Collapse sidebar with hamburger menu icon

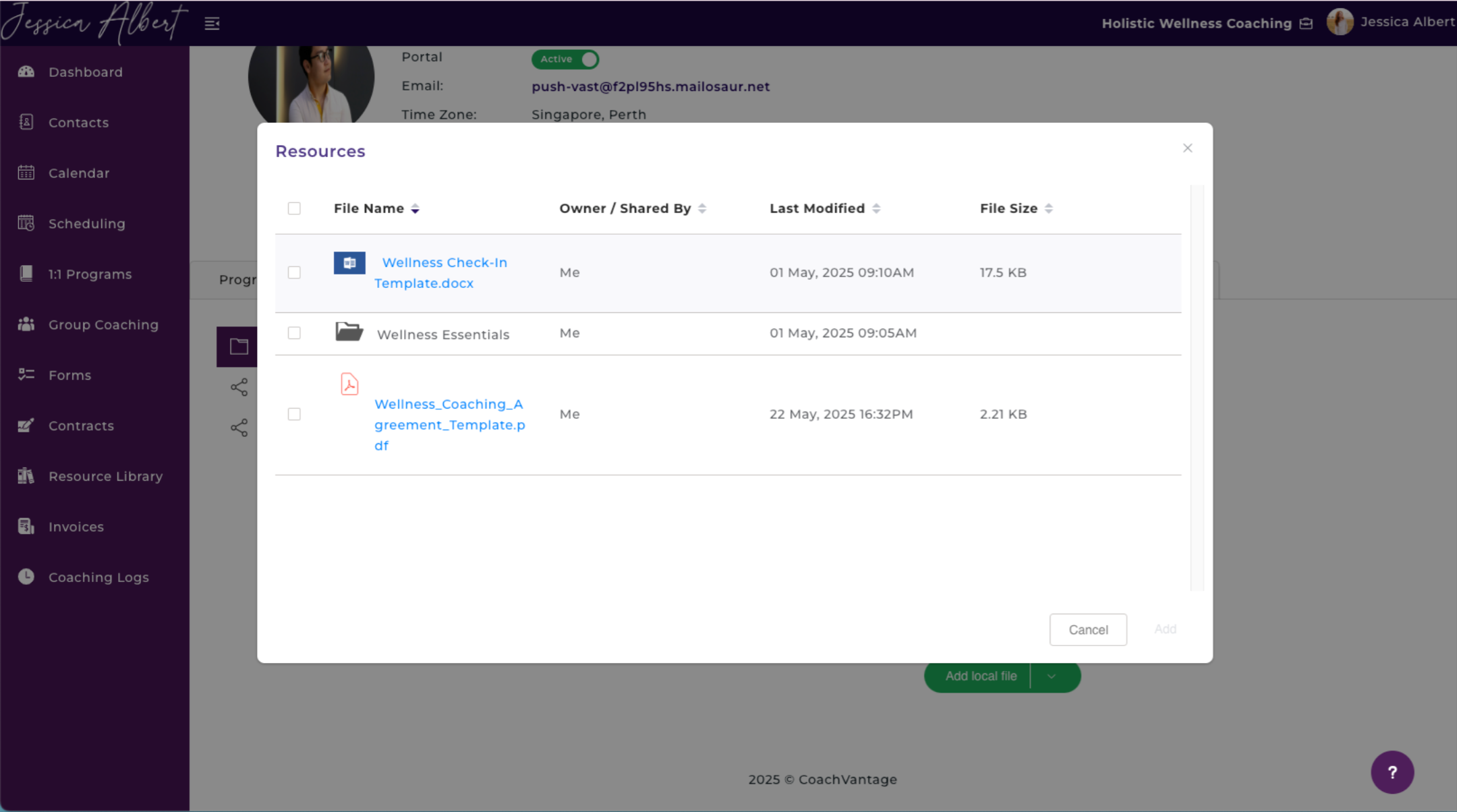coord(212,24)
